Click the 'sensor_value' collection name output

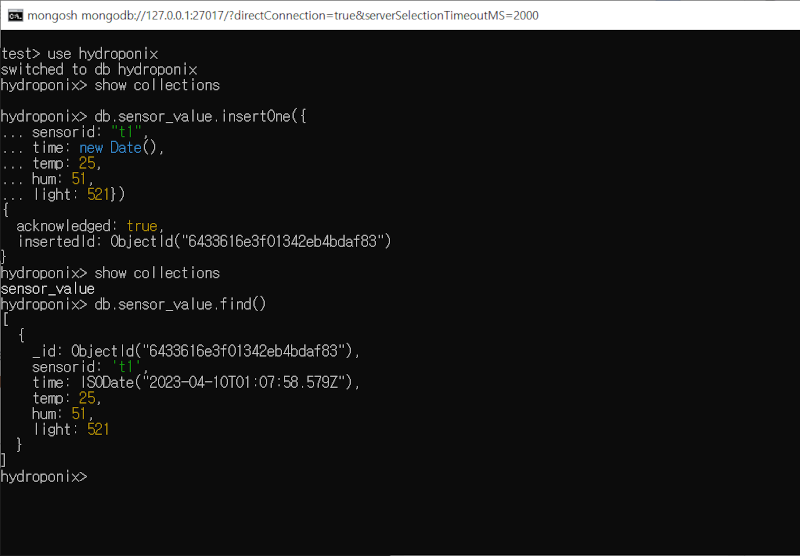pyautogui.click(x=47, y=289)
